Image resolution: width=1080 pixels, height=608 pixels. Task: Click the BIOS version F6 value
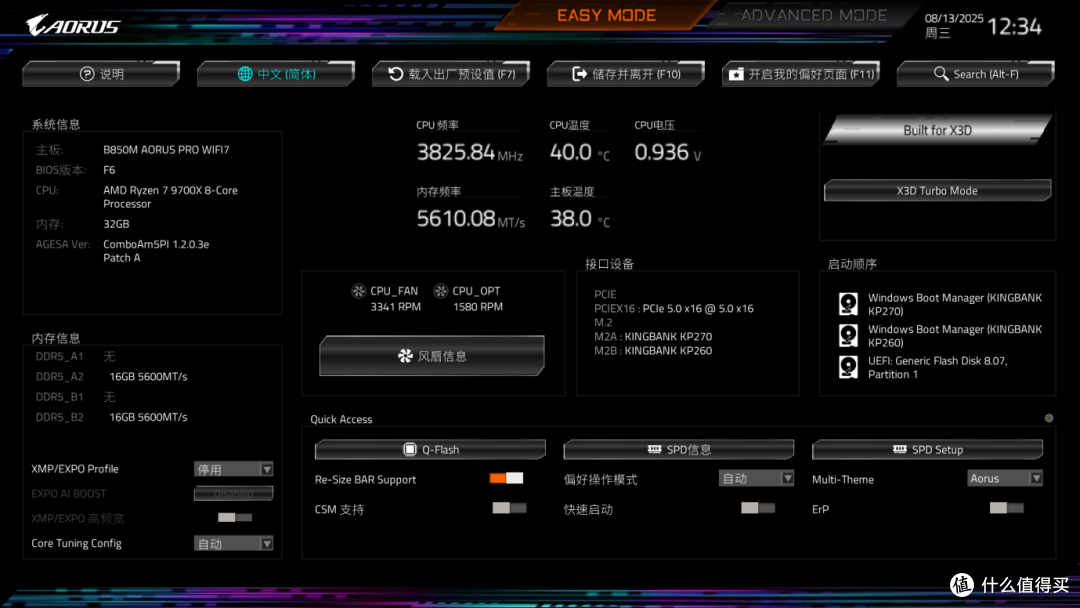click(109, 169)
